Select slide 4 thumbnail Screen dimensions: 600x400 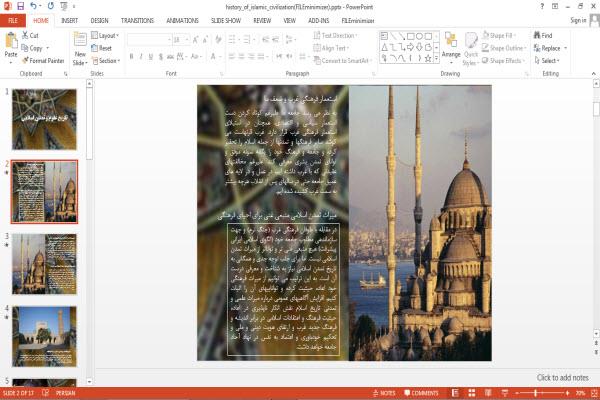[x=44, y=336]
